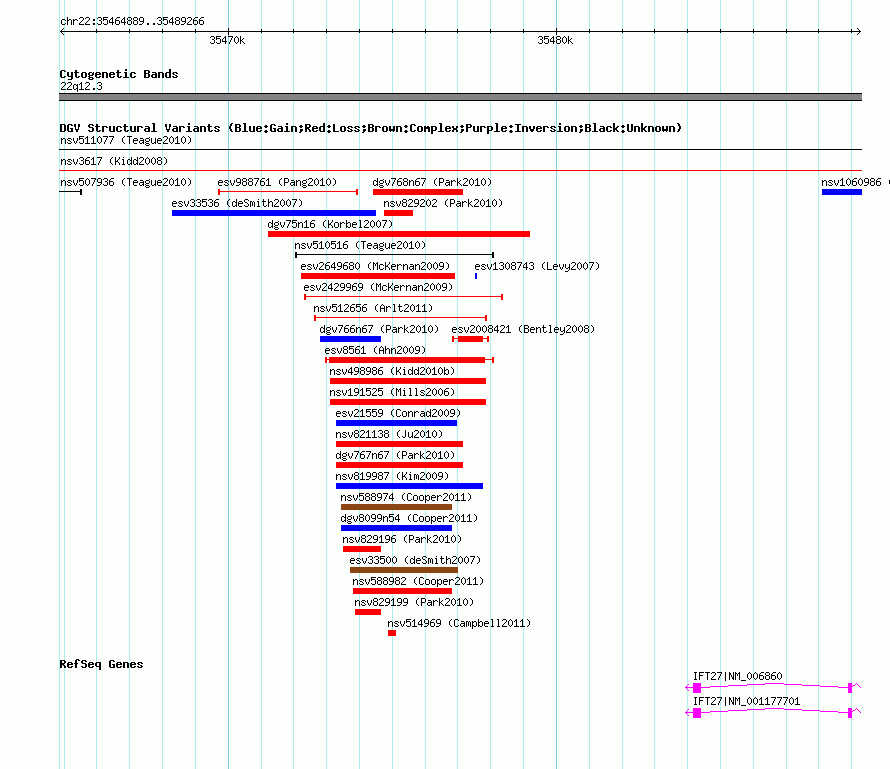This screenshot has height=769, width=890.
Task: Click the blue esv21559 (Conrad2009) bar
Action: coord(396,423)
